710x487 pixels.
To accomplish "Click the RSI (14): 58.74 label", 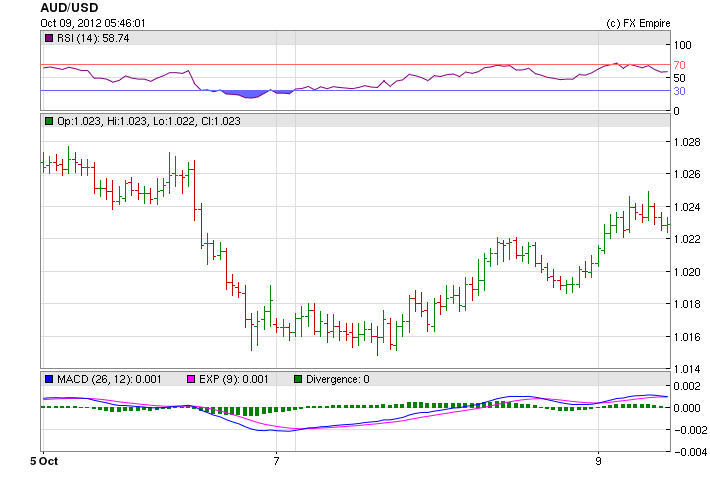I will click(x=93, y=38).
